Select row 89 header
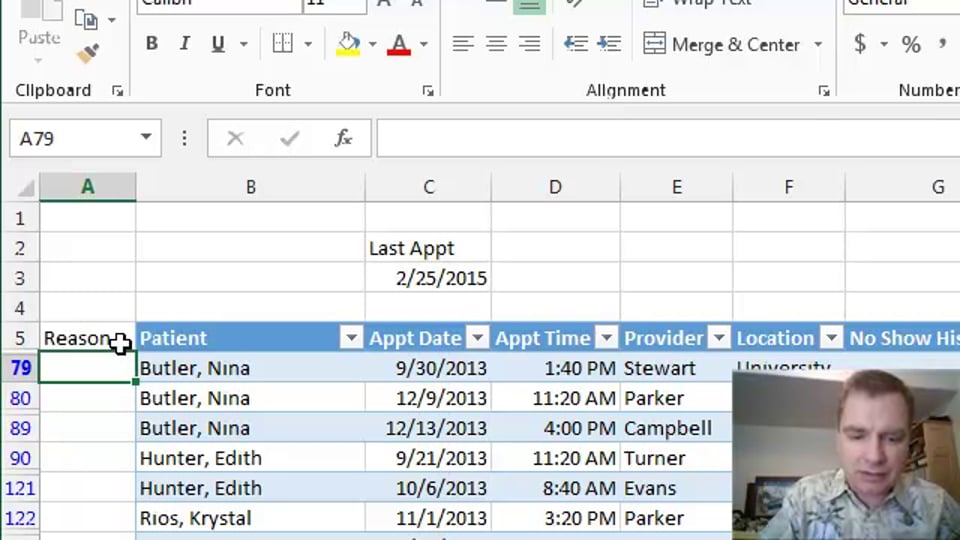 (20, 428)
